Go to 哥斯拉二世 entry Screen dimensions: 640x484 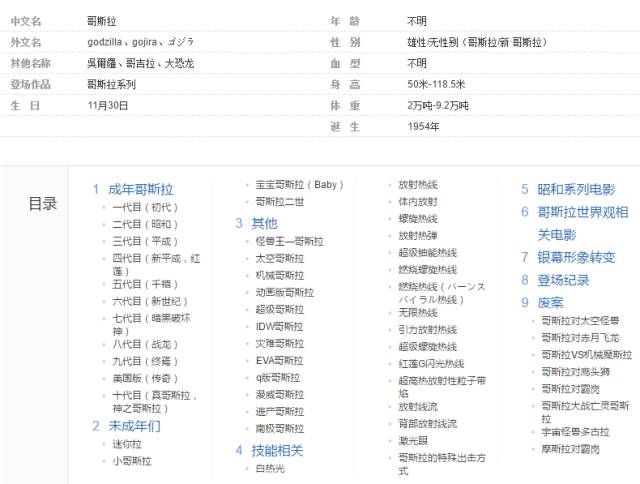(x=280, y=202)
